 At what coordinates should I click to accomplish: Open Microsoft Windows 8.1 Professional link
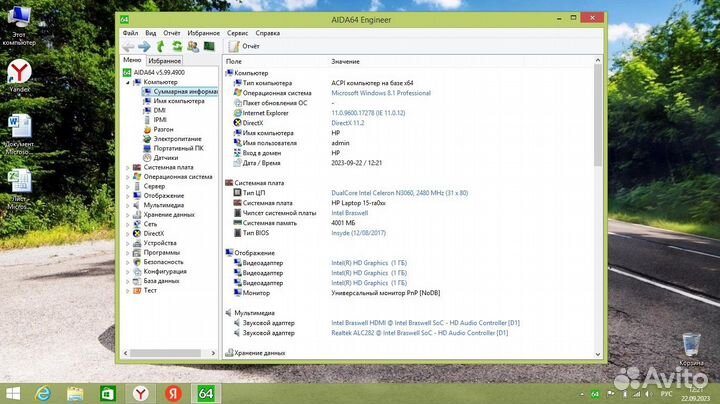(381, 93)
